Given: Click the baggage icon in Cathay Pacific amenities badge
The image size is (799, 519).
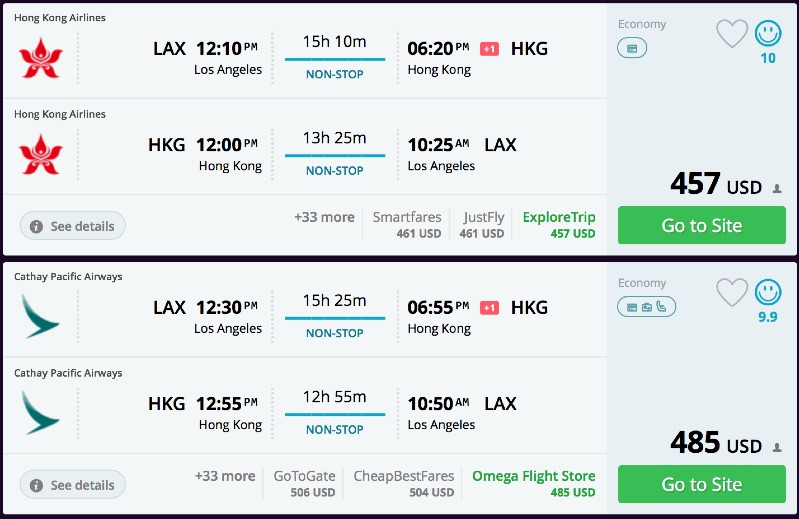Looking at the screenshot, I should tap(647, 307).
